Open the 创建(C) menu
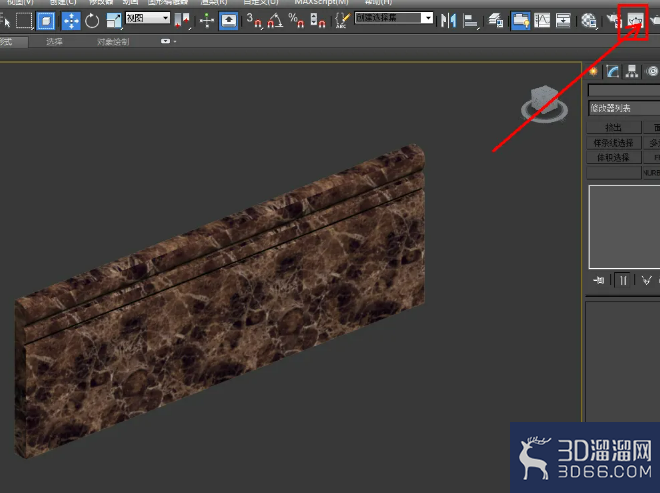The height and width of the screenshot is (493, 660). [63, 3]
